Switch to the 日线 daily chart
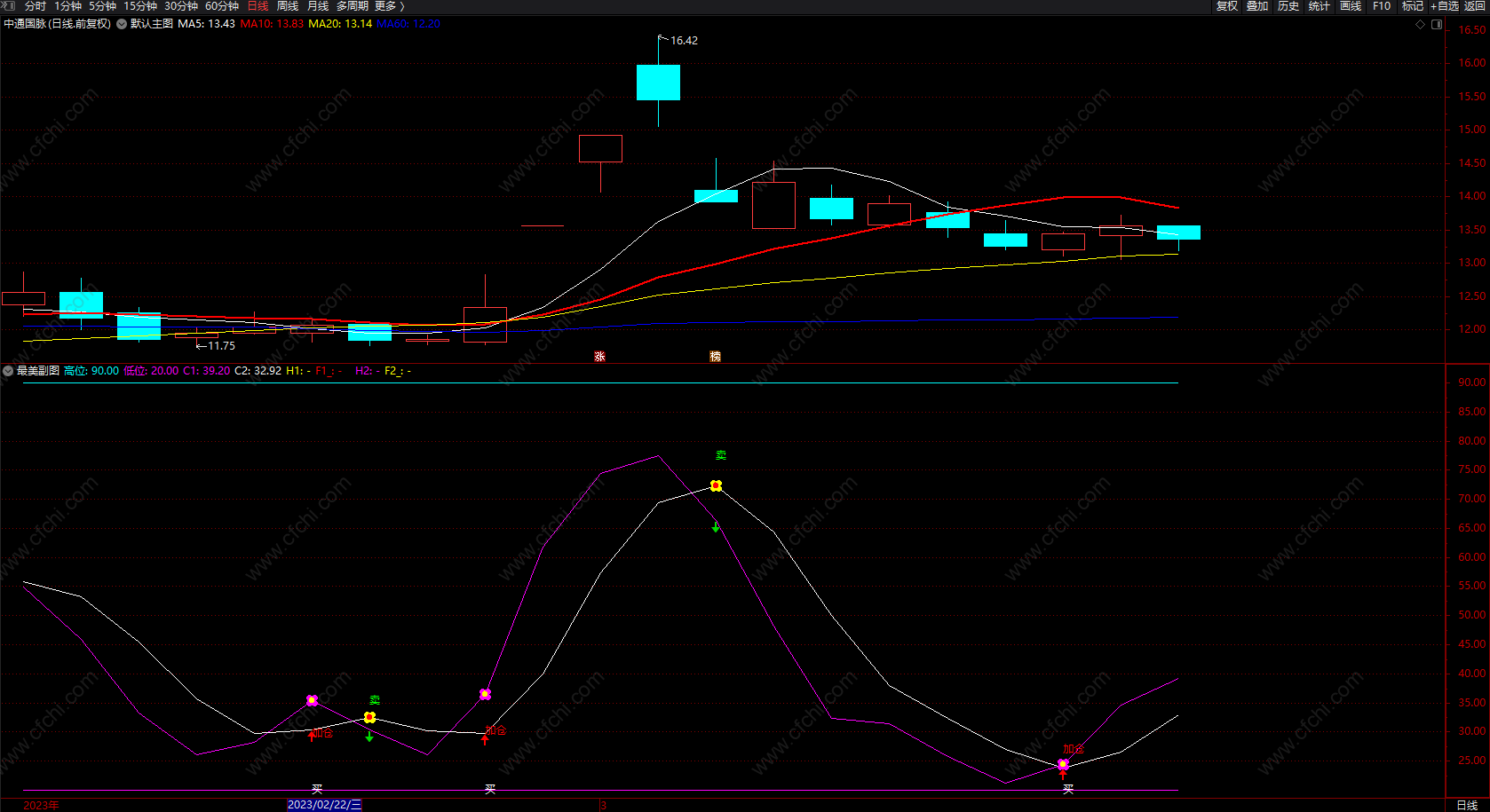The width and height of the screenshot is (1490, 812). [x=258, y=6]
